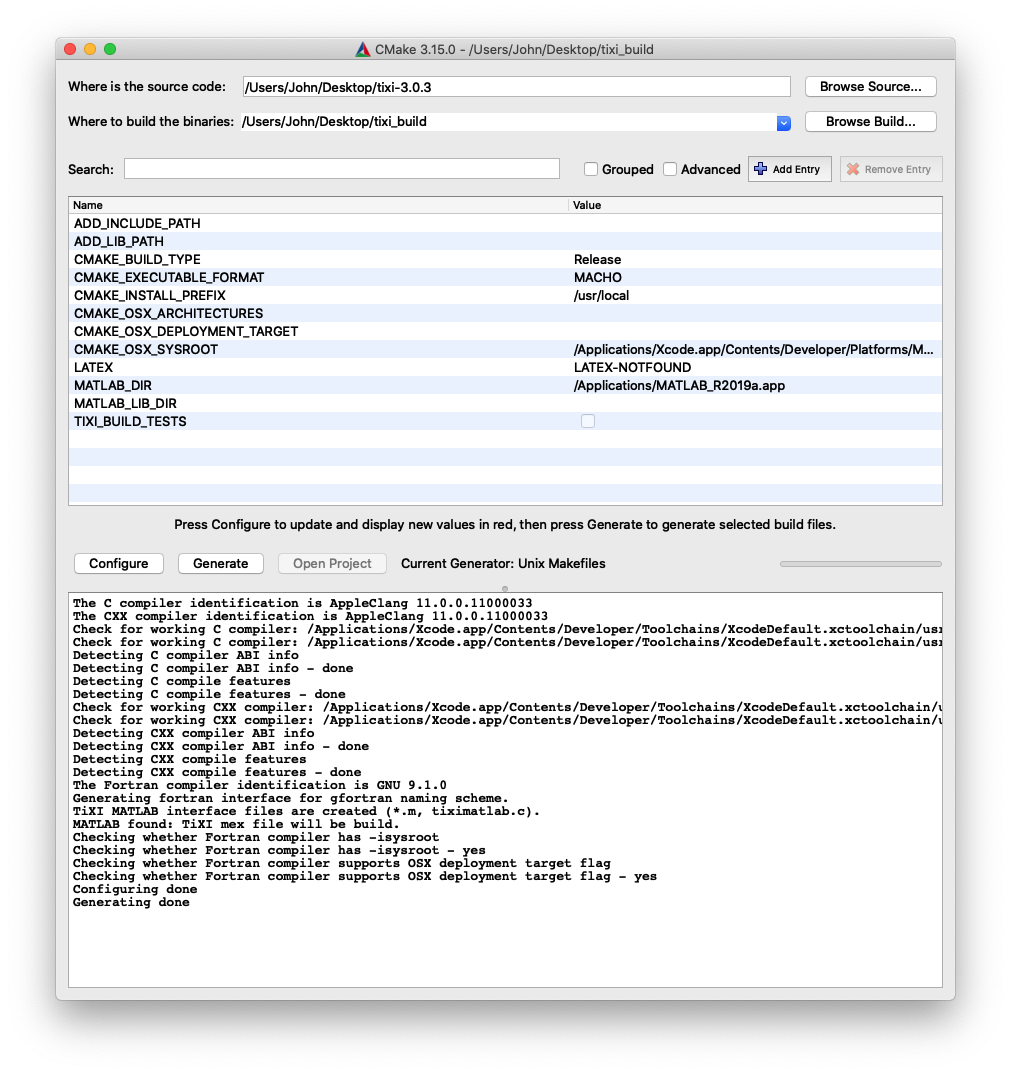Open the build binaries path dropdown
The image size is (1011, 1074).
click(784, 123)
